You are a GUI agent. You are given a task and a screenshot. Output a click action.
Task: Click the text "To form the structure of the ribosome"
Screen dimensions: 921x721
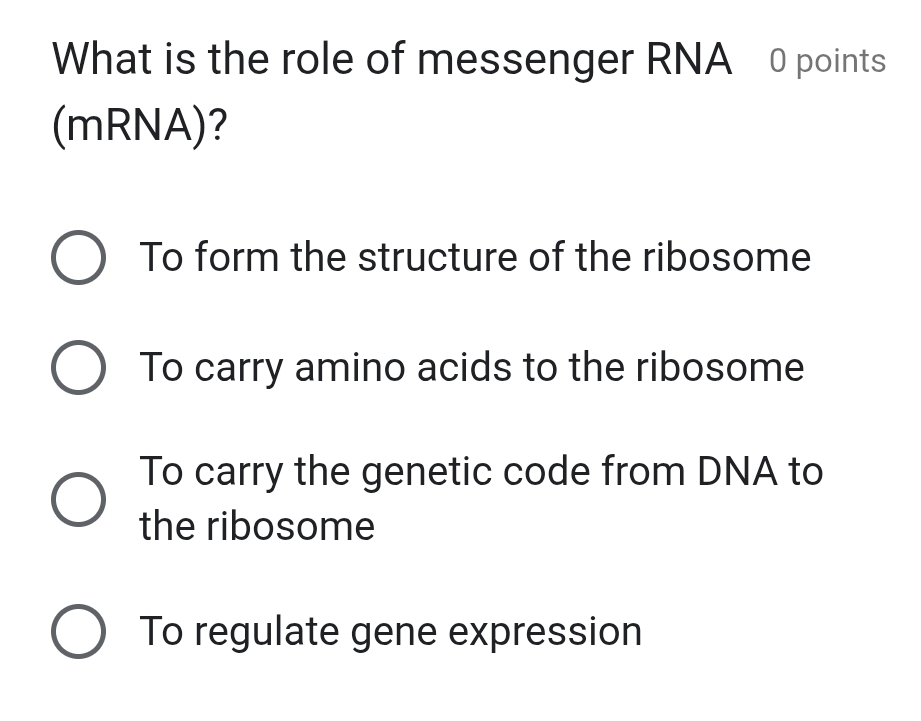click(476, 258)
